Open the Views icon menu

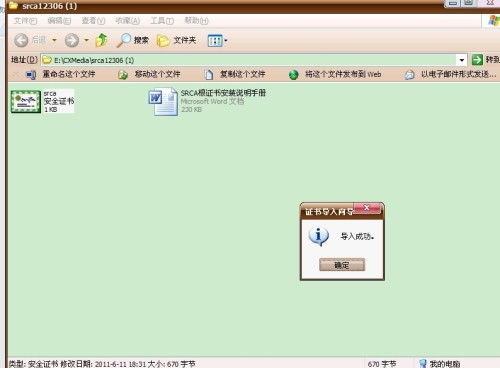point(217,41)
